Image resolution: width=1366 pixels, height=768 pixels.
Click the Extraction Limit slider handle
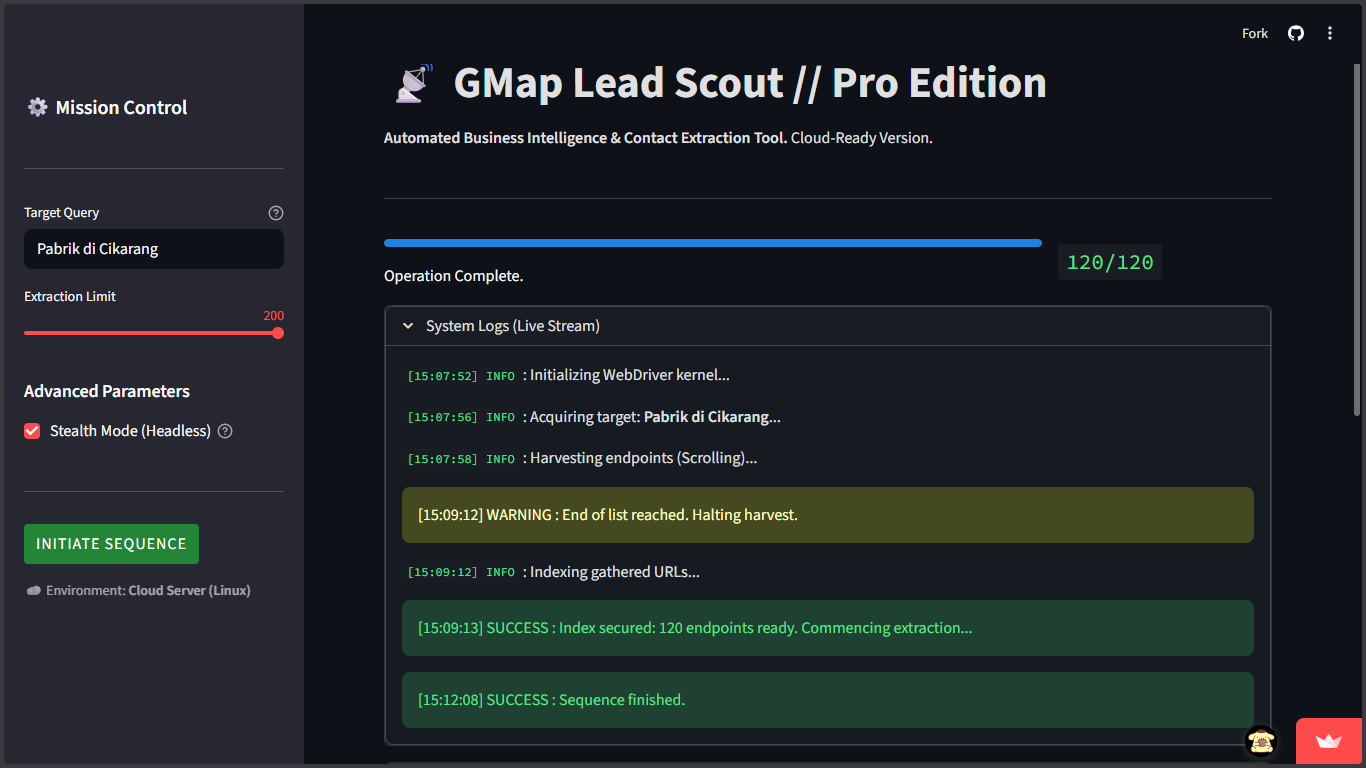pyautogui.click(x=278, y=333)
